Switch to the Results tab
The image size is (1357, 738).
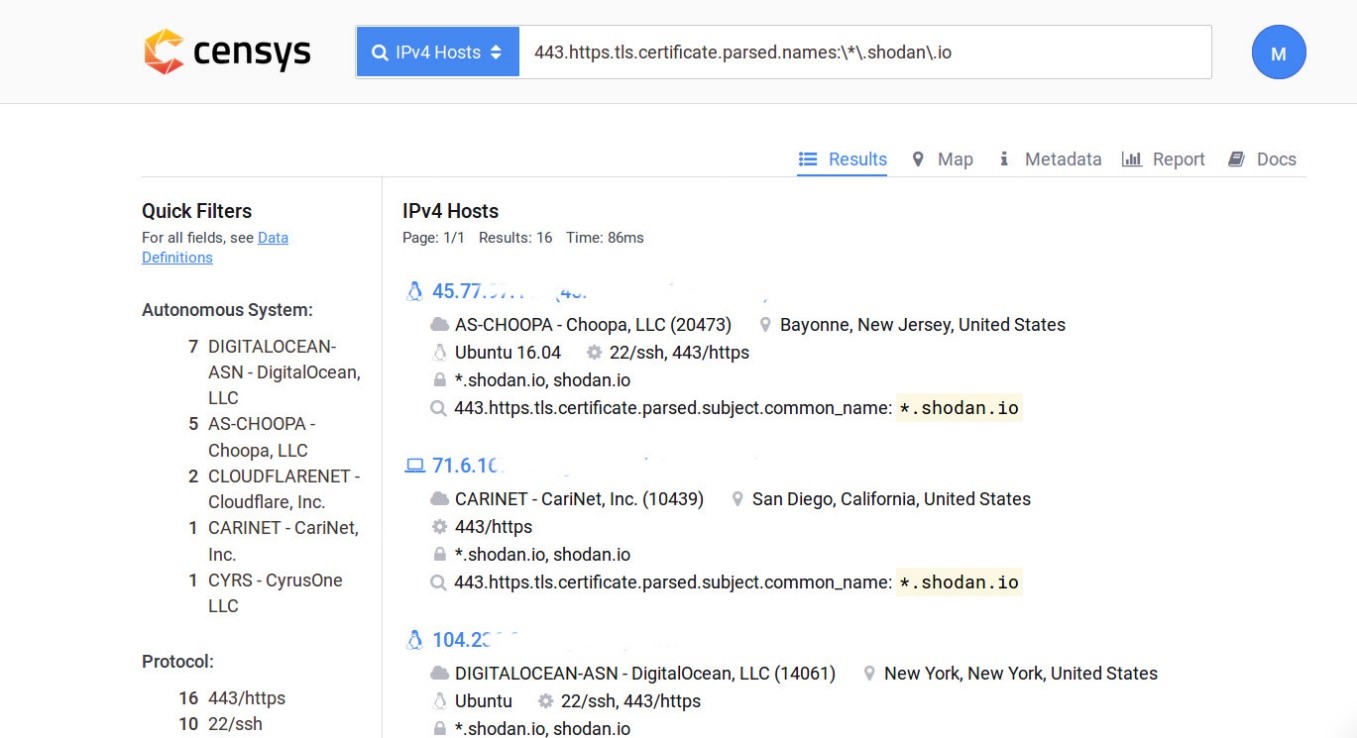[x=842, y=159]
